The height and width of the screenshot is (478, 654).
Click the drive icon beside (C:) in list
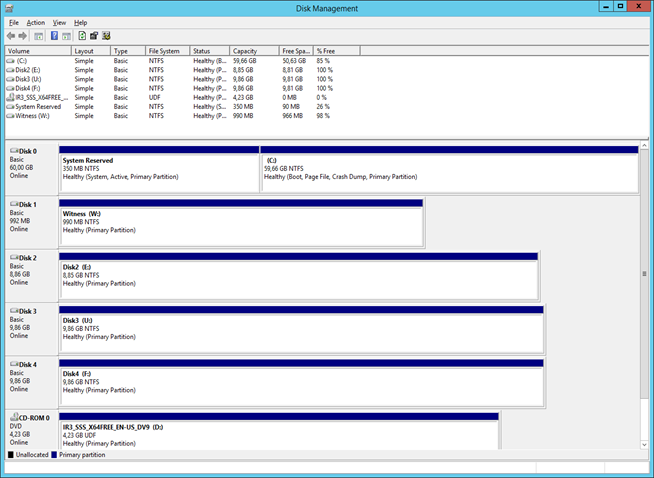click(x=10, y=61)
